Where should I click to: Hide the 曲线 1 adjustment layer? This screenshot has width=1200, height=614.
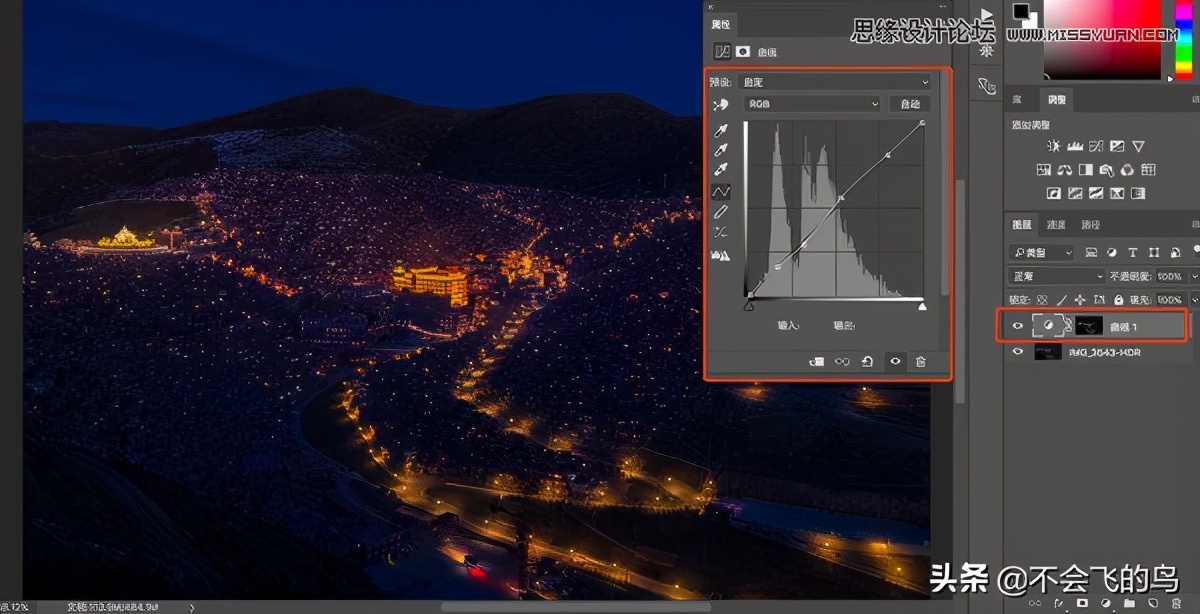1017,327
